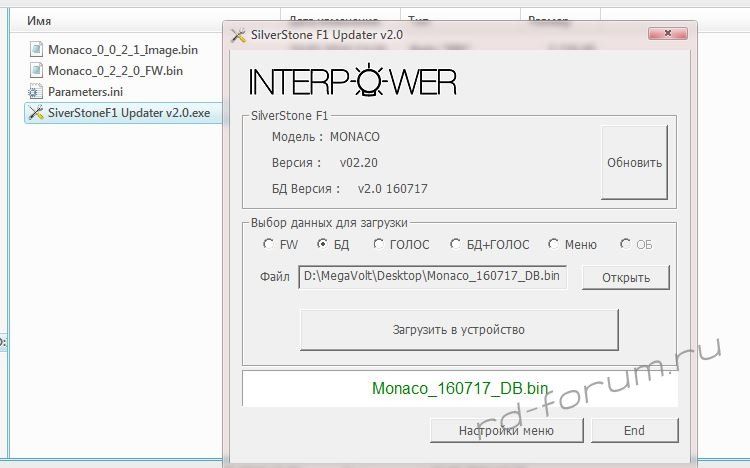This screenshot has height=468, width=750.
Task: Click the Файл path input field
Action: tap(432, 276)
